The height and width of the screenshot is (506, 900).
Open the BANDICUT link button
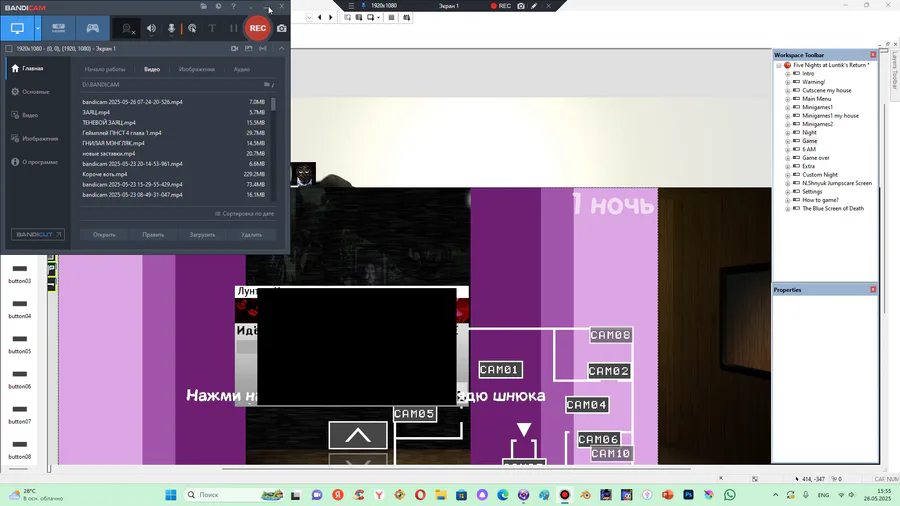point(38,235)
